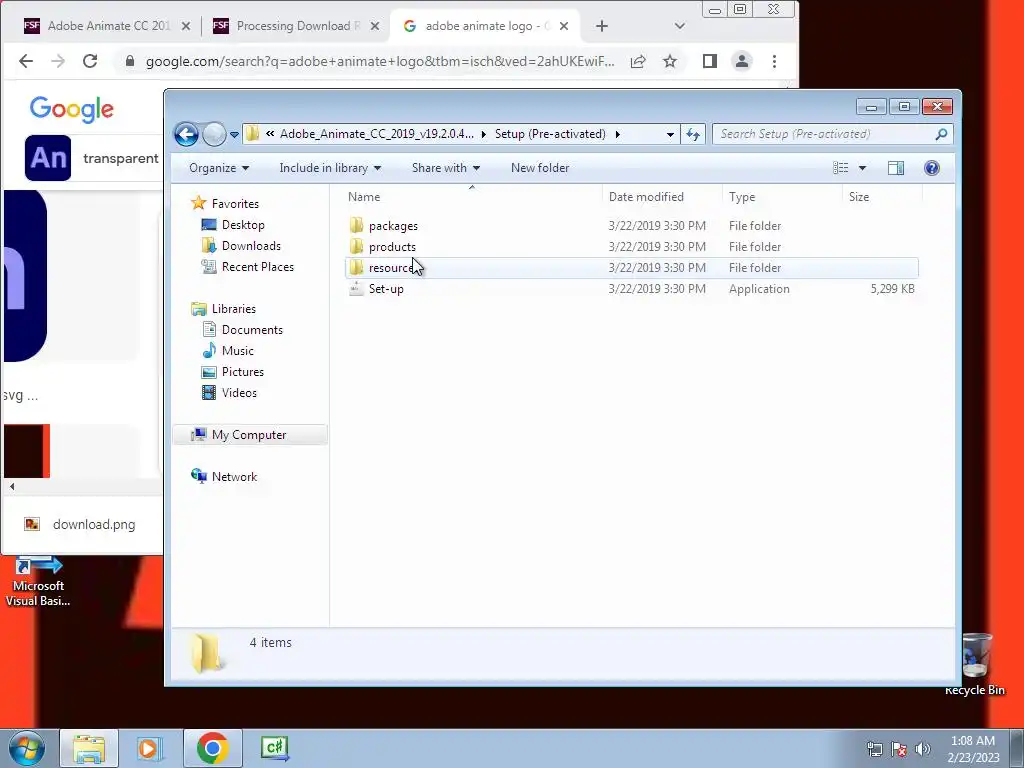This screenshot has height=768, width=1024.
Task: Open the Share with menu
Action: [x=445, y=168]
